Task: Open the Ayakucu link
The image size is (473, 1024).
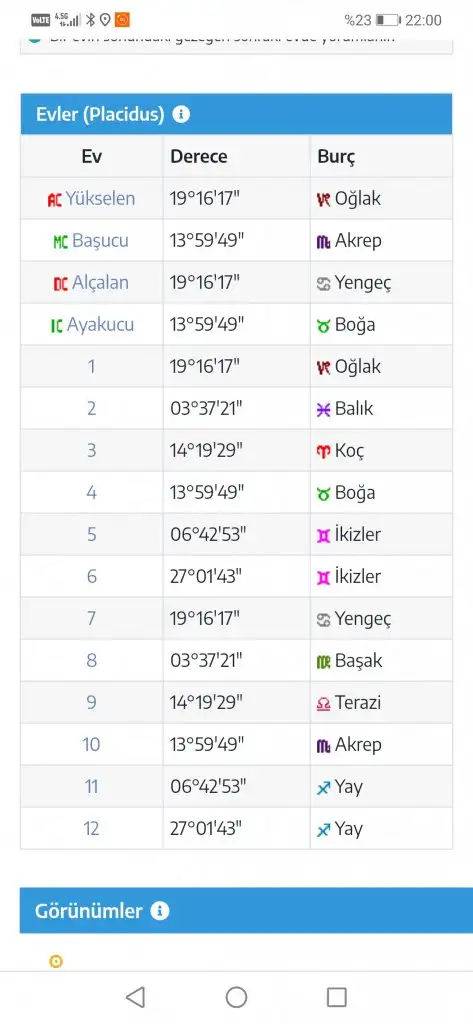Action: pyautogui.click(x=100, y=325)
